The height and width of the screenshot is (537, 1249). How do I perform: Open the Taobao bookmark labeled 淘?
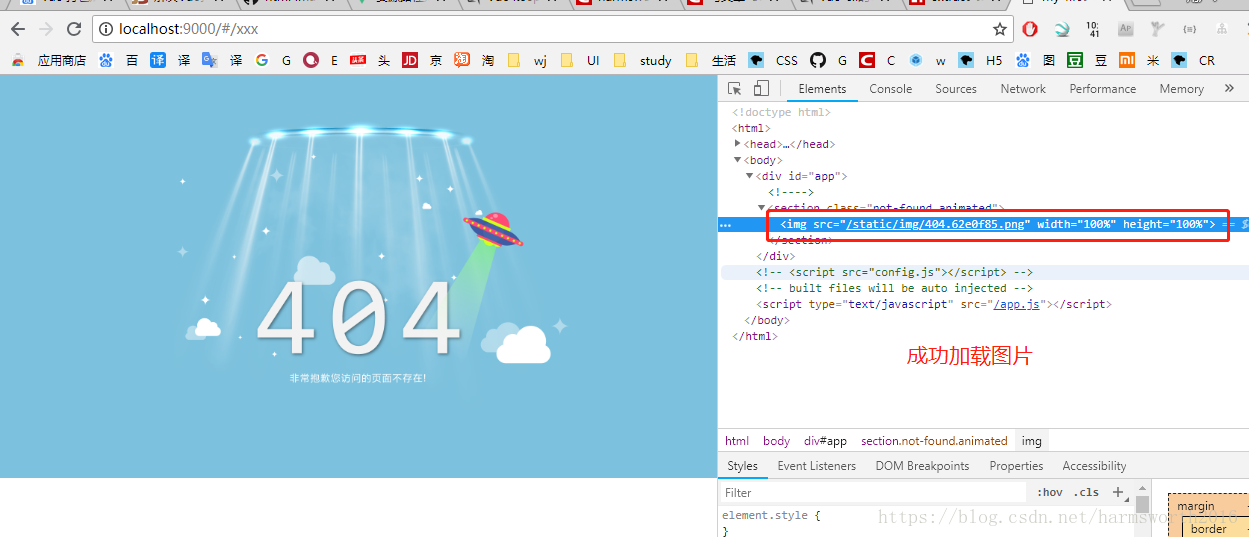pyautogui.click(x=474, y=60)
